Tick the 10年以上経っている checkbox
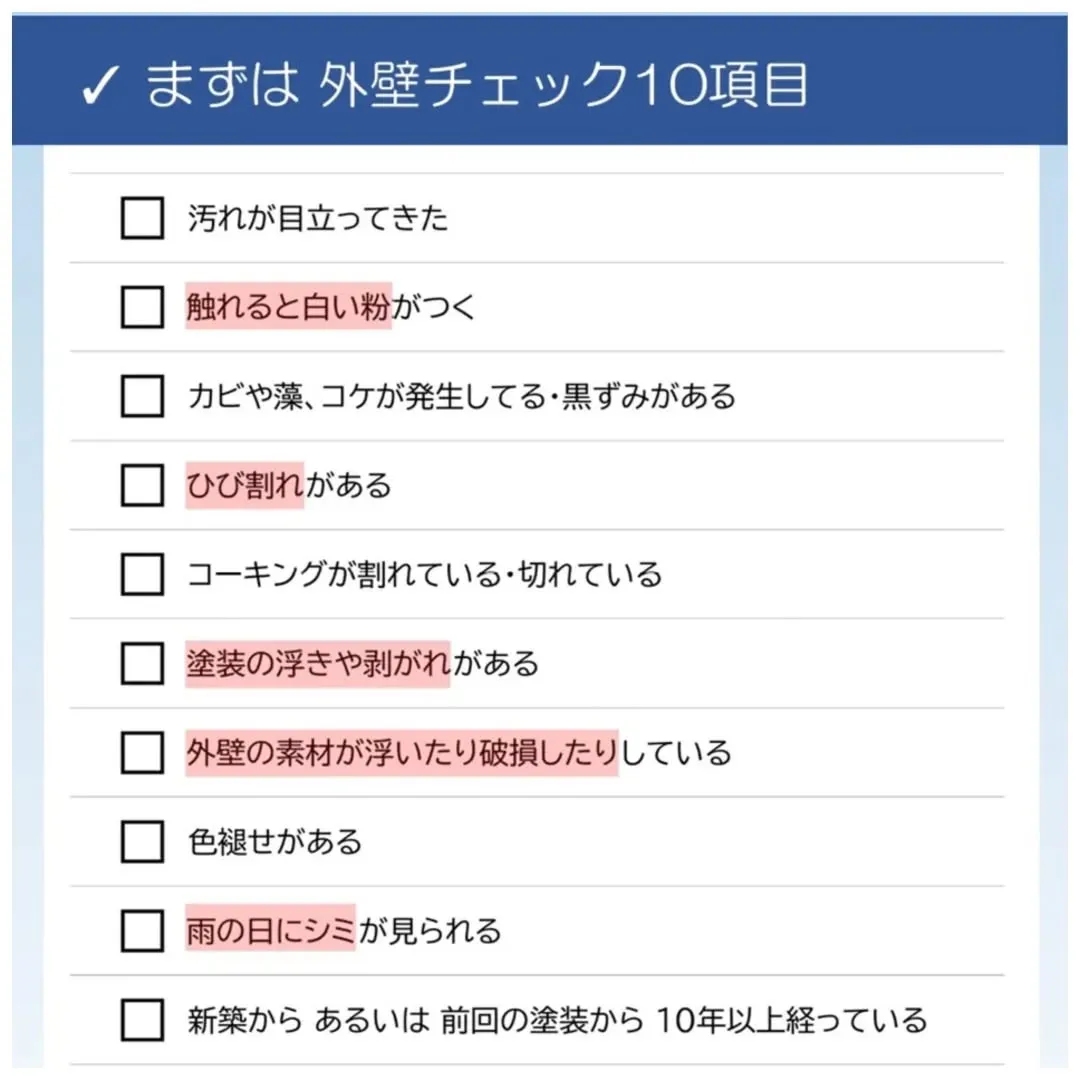 [x=142, y=1020]
